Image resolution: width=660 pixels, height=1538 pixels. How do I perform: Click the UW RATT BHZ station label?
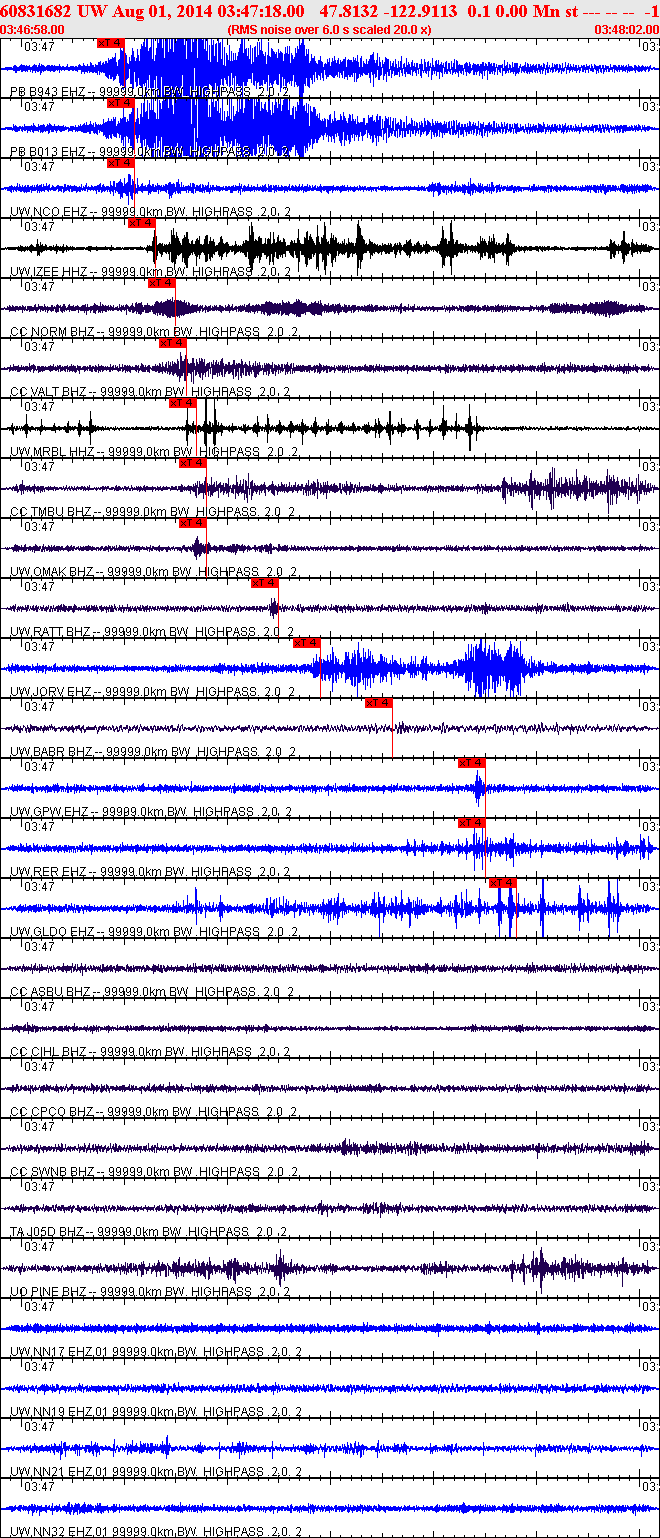(152, 632)
